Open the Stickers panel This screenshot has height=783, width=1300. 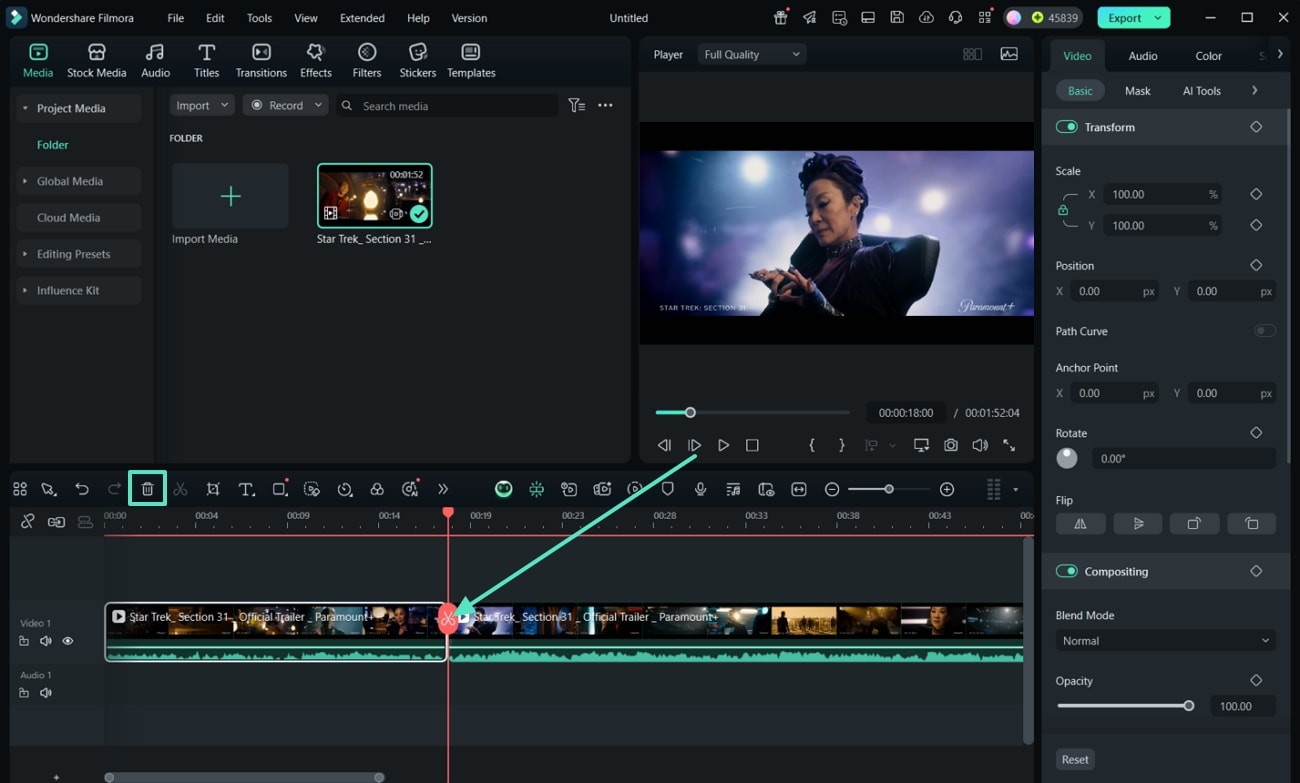click(x=418, y=60)
